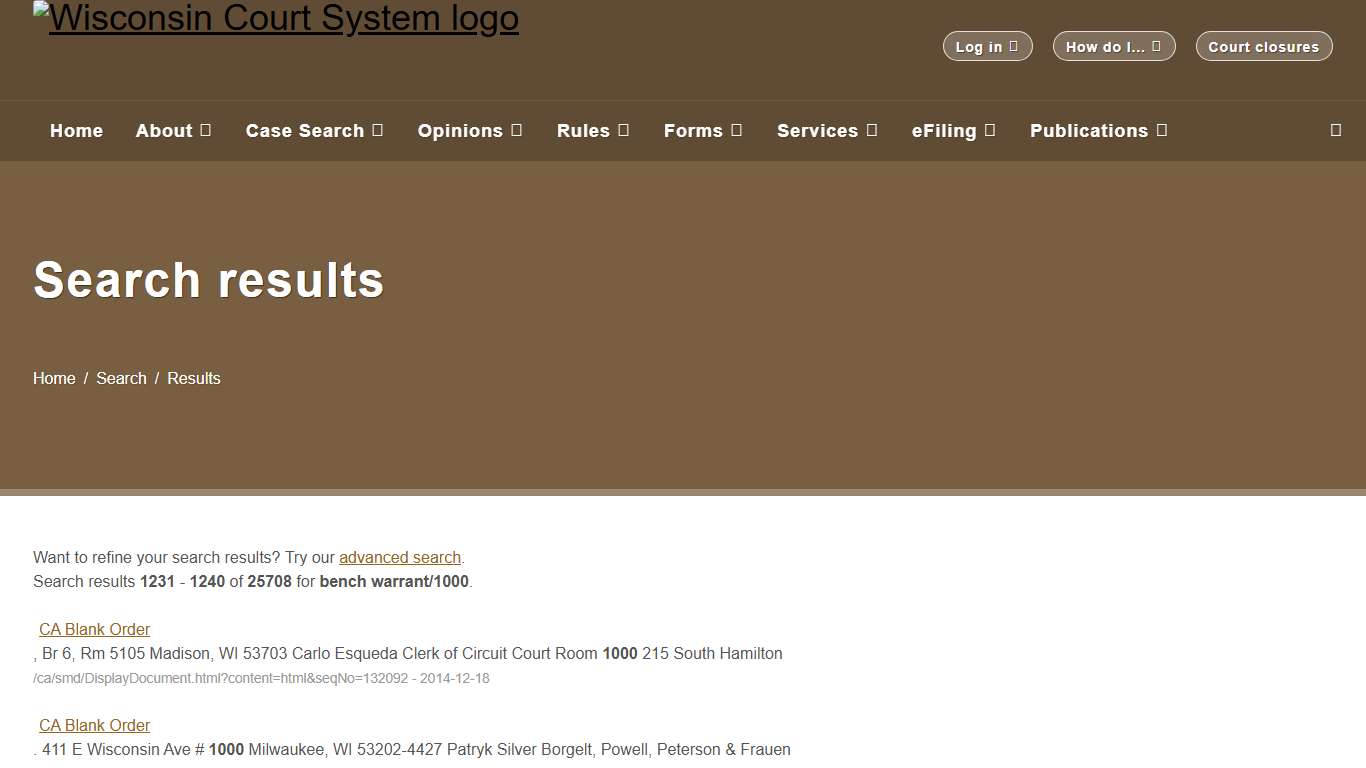This screenshot has height=768, width=1366.
Task: Click the first CA Blank Order result
Action: (x=94, y=629)
